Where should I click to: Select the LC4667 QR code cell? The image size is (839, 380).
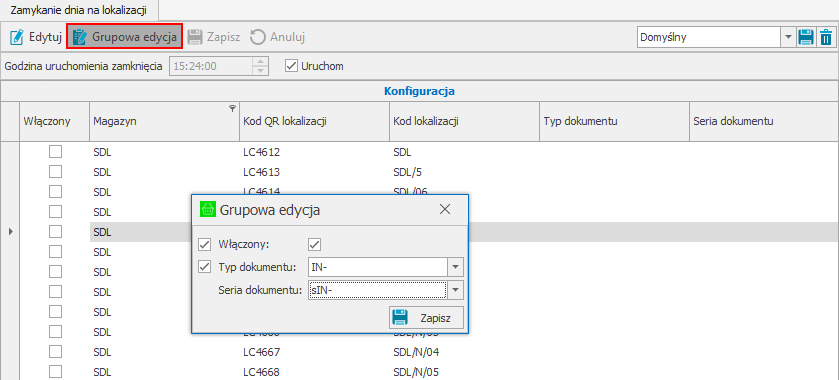point(314,352)
